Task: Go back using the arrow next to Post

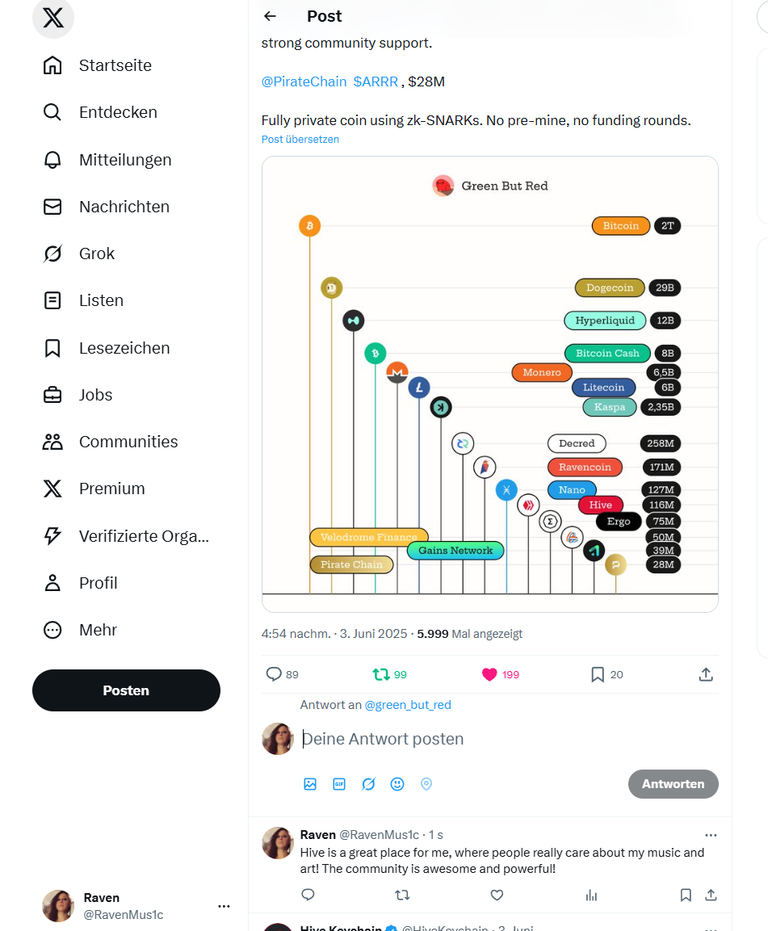Action: [270, 16]
